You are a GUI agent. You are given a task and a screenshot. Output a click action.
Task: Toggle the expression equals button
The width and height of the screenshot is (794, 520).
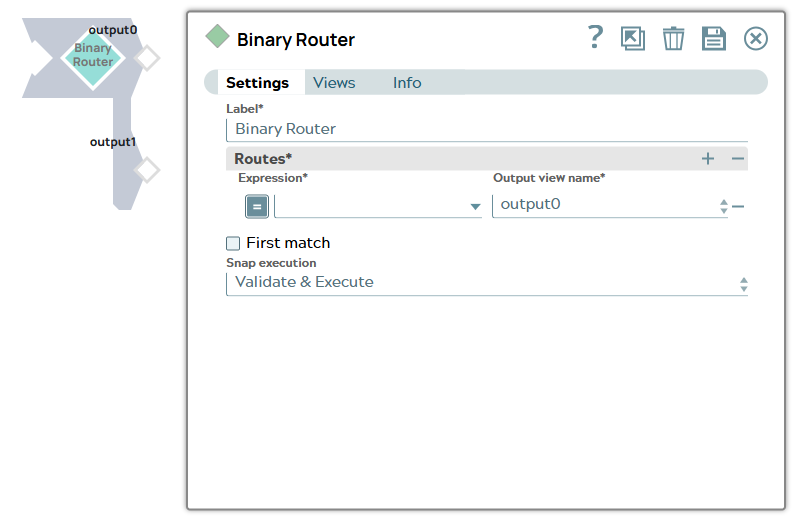(257, 206)
